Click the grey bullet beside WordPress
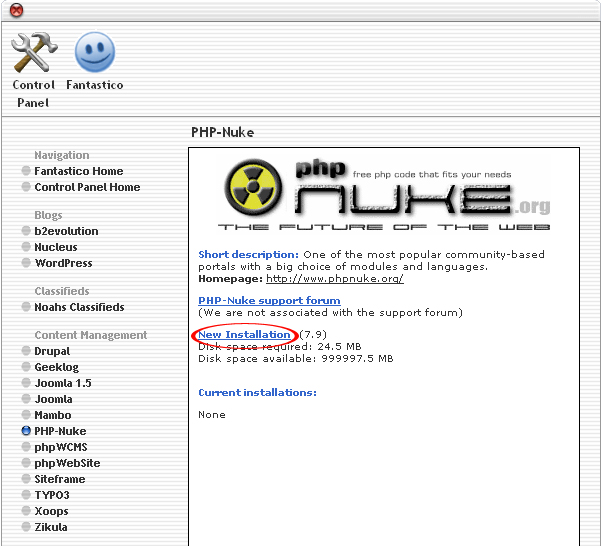Image resolution: width=602 pixels, height=546 pixels. [x=26, y=263]
